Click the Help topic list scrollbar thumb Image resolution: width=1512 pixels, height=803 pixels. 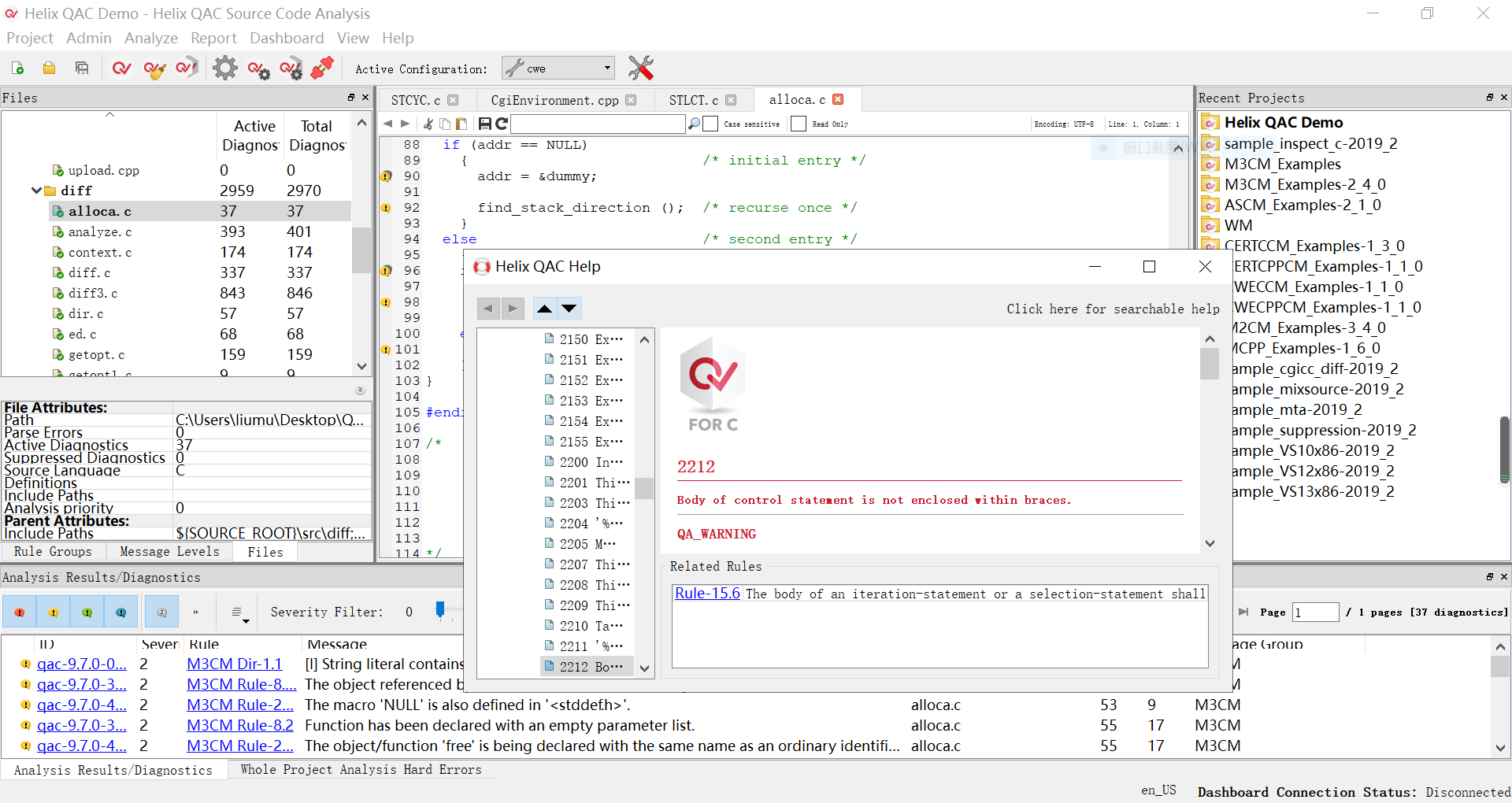pyautogui.click(x=644, y=488)
